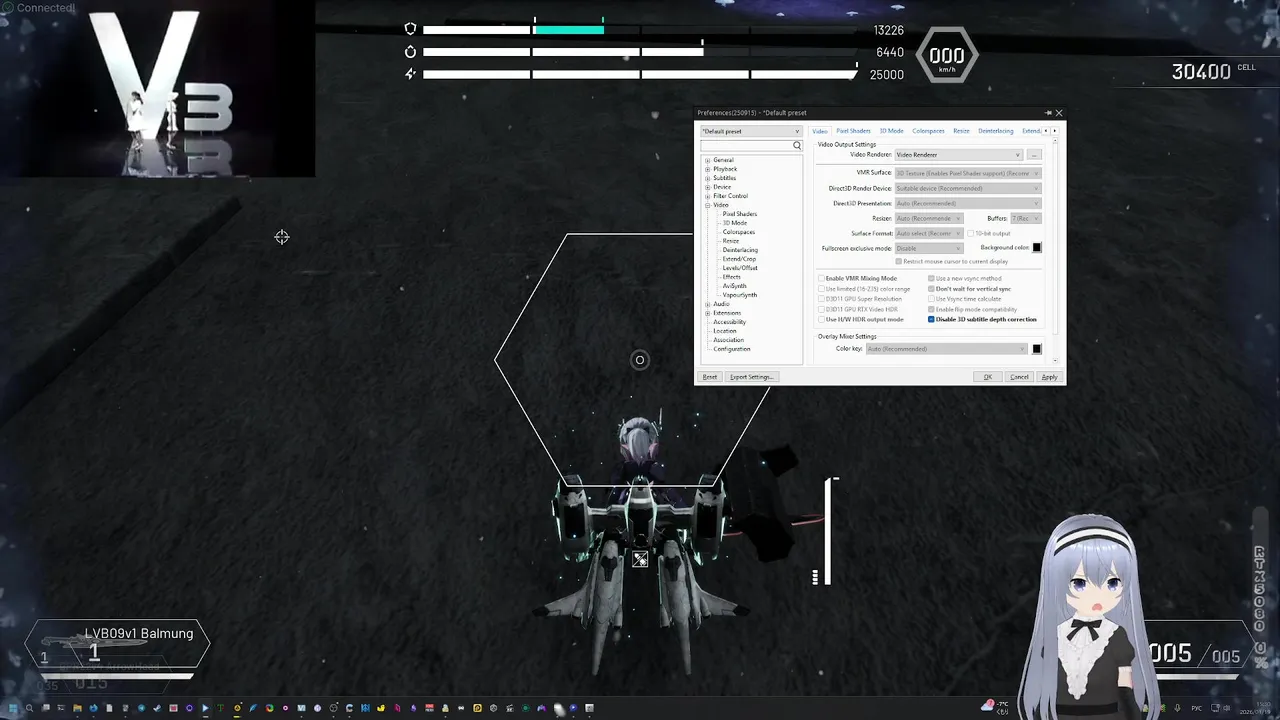The height and width of the screenshot is (720, 1280).
Task: Open Direct3D Presentation dropdown
Action: [968, 203]
